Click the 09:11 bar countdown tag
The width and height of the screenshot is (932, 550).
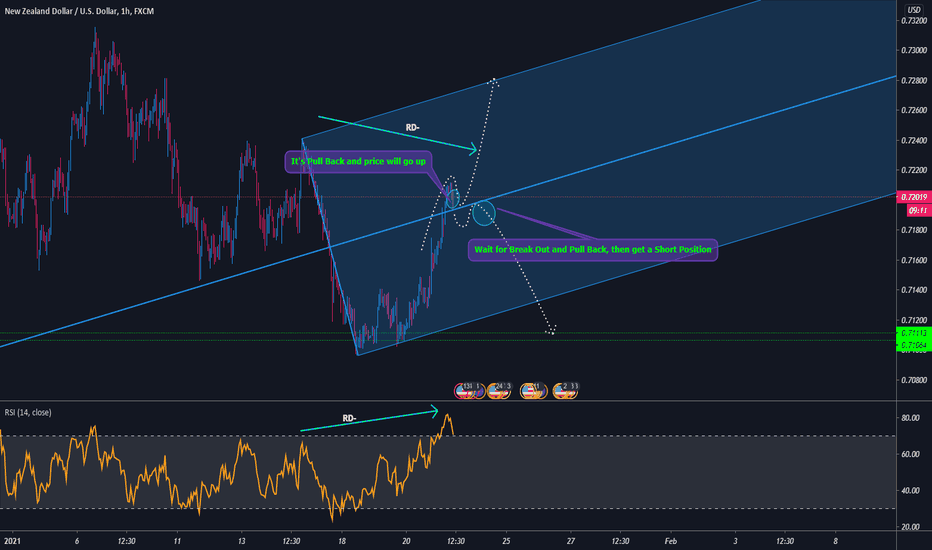[x=919, y=210]
